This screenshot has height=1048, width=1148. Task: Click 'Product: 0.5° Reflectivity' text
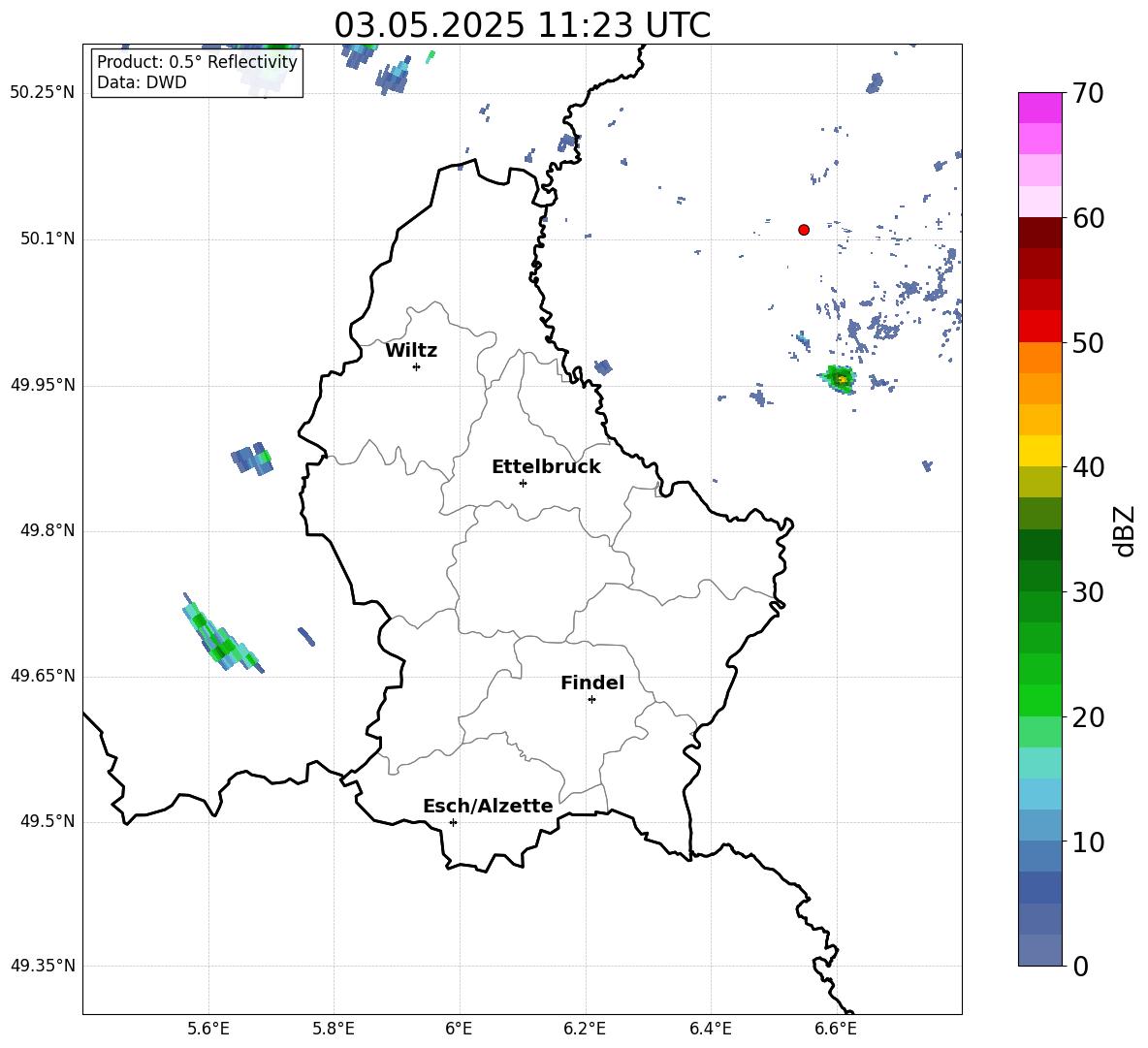(x=197, y=62)
